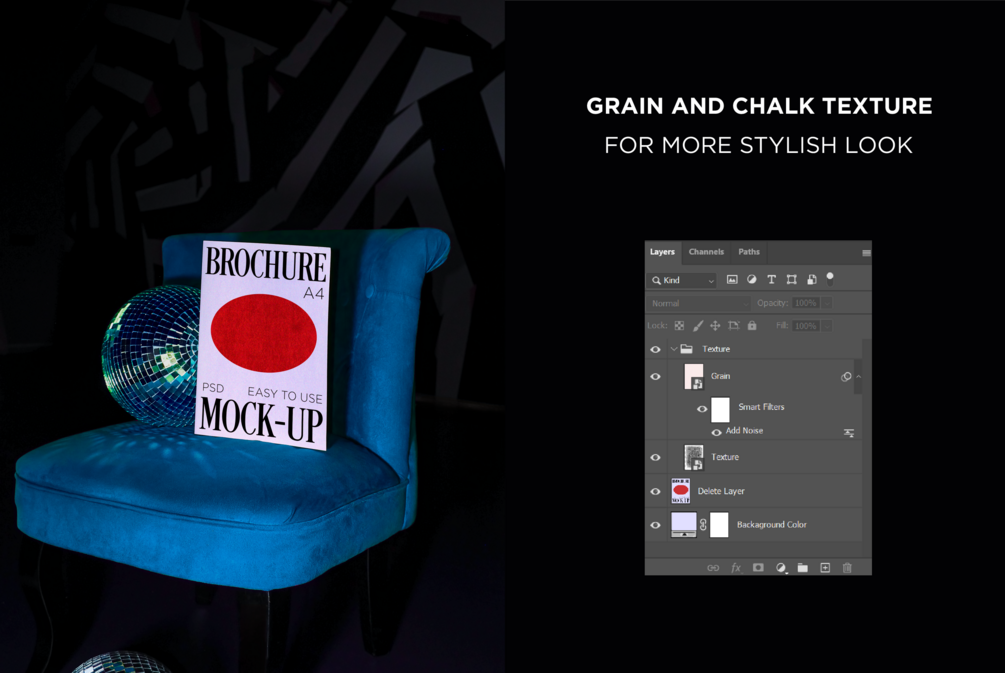Hide the Texture group

(655, 349)
